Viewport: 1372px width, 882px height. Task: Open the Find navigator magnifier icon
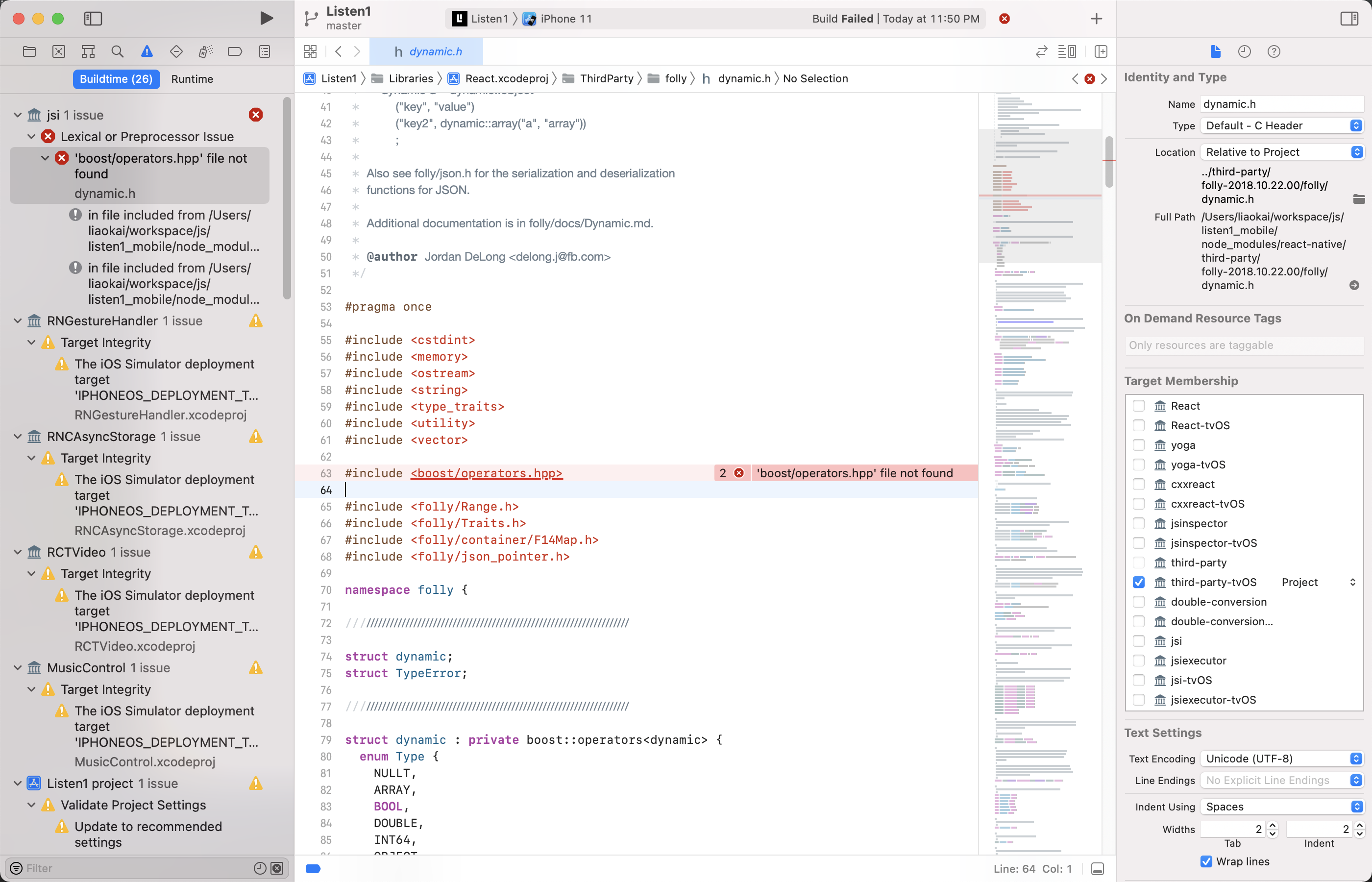click(x=118, y=51)
